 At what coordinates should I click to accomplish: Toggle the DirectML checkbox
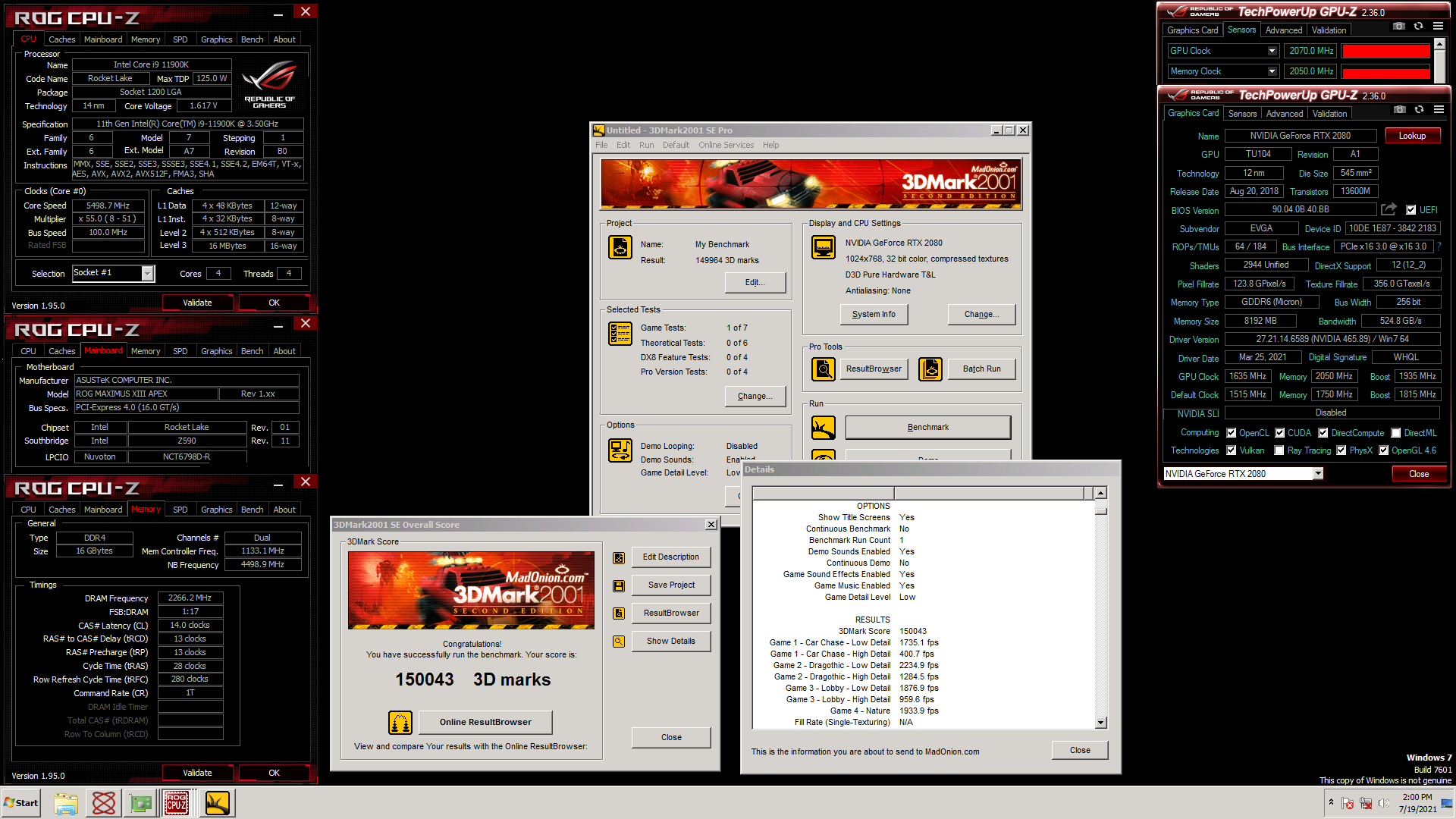(1396, 433)
